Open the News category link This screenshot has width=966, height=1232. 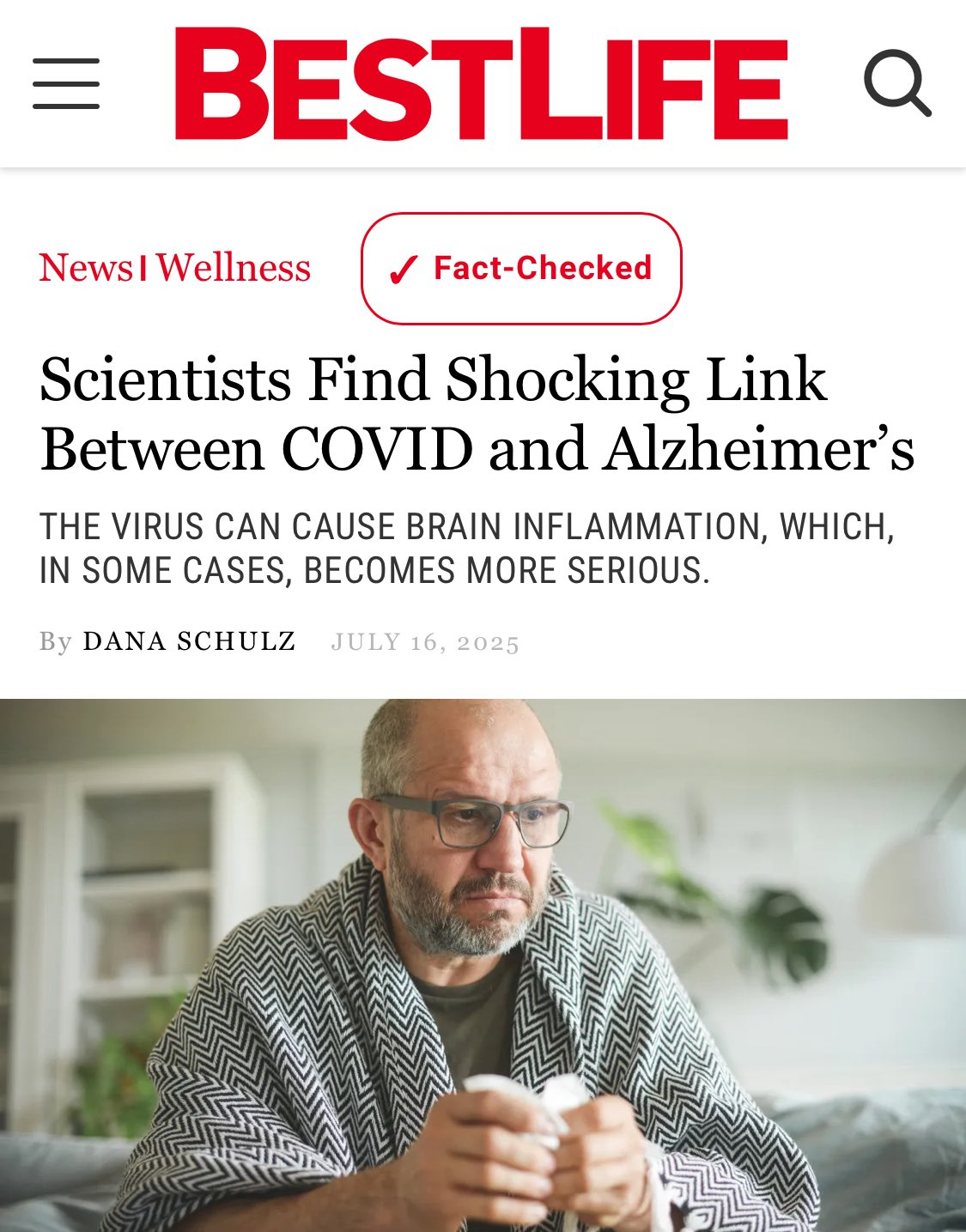pyautogui.click(x=86, y=268)
